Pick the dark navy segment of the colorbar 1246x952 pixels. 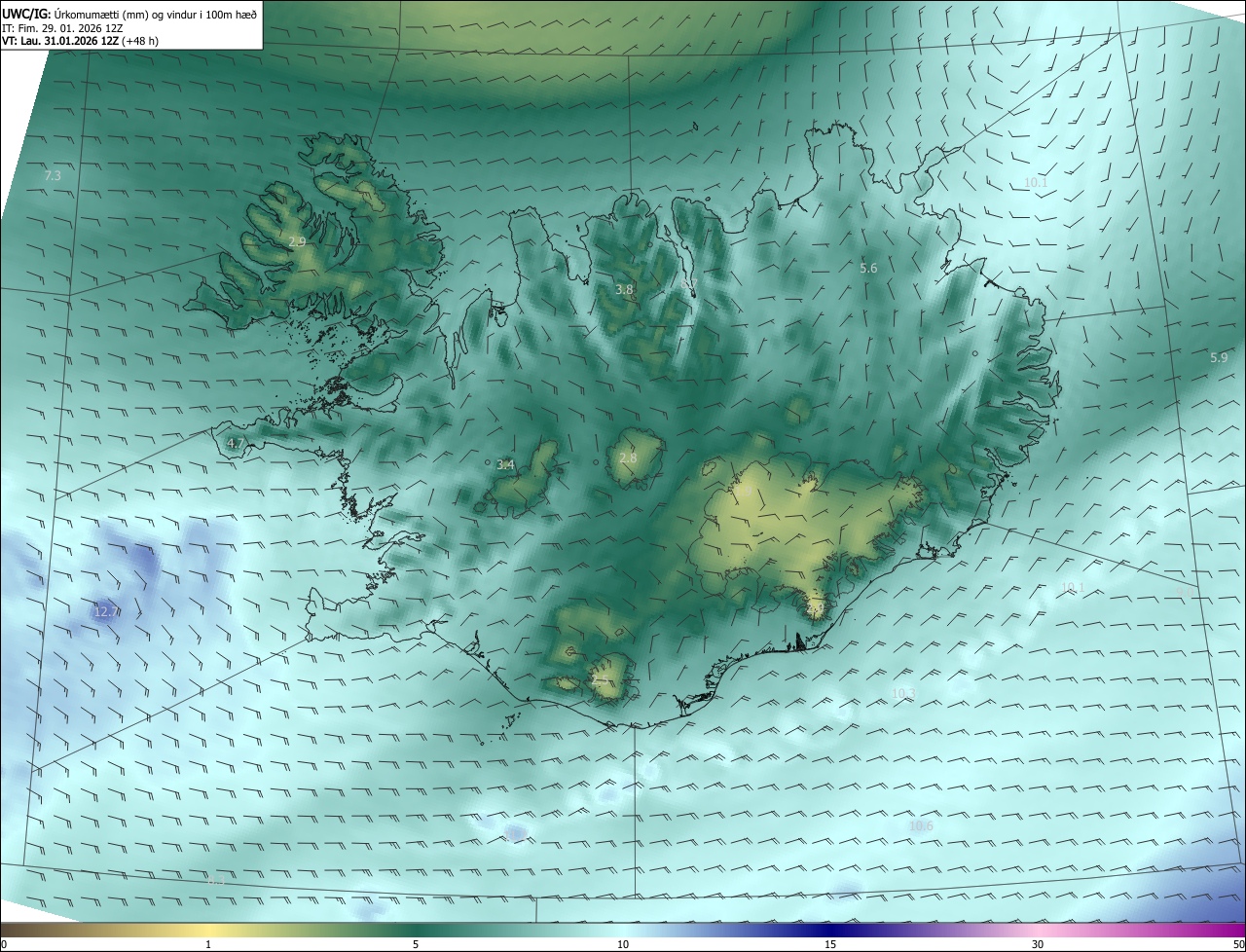click(x=830, y=930)
